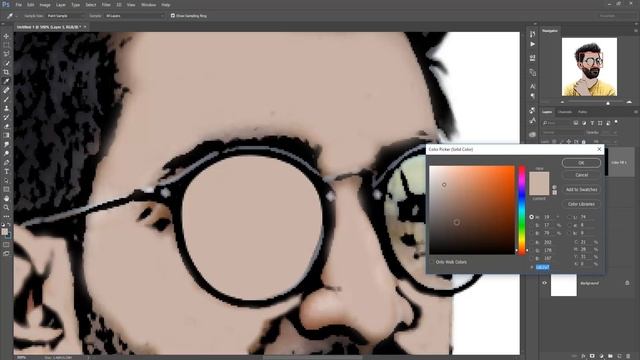Open the Paragraph panel icon
The height and width of the screenshot is (360, 640).
coord(532,96)
